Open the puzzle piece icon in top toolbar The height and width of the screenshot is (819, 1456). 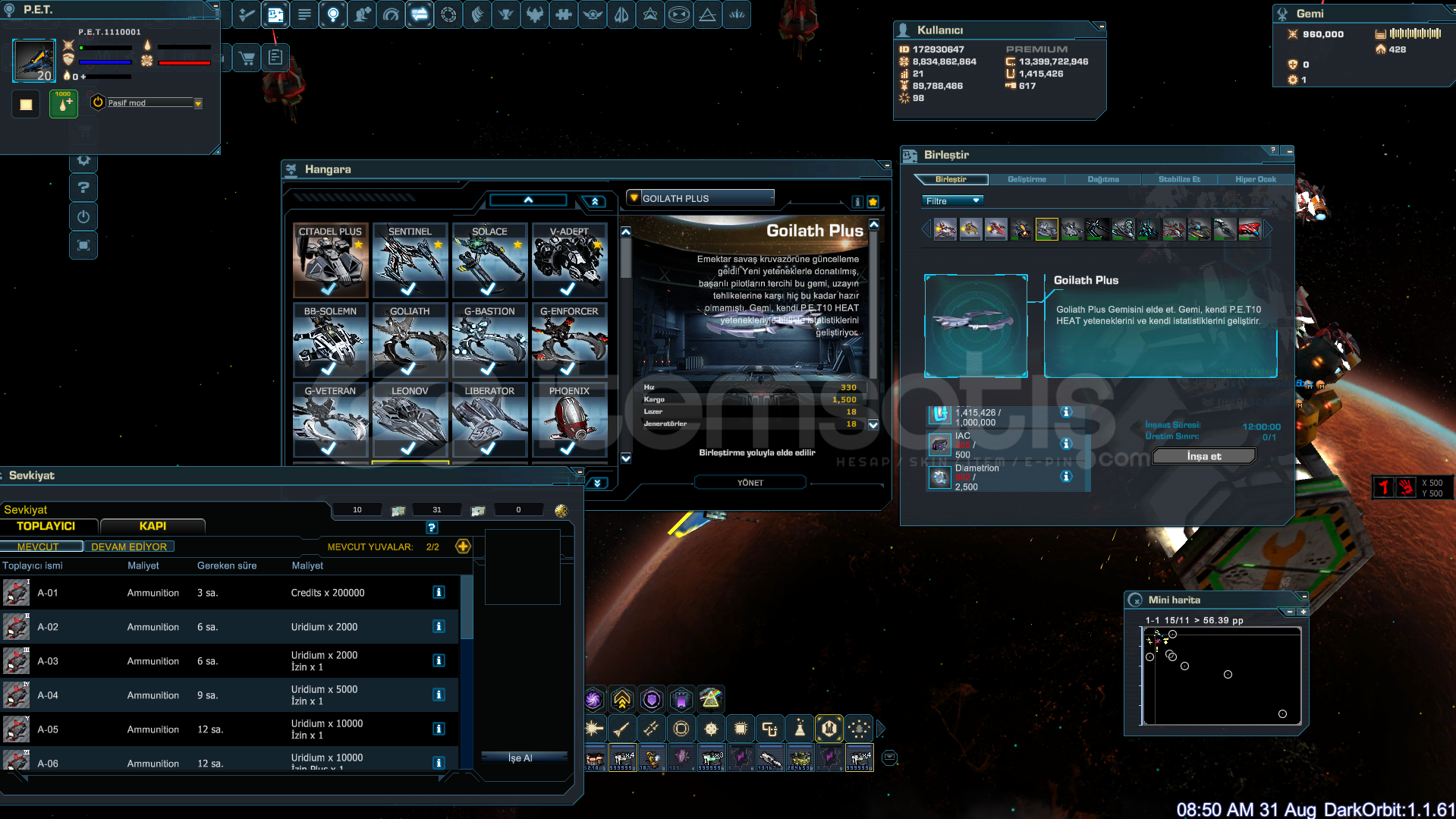coord(564,14)
